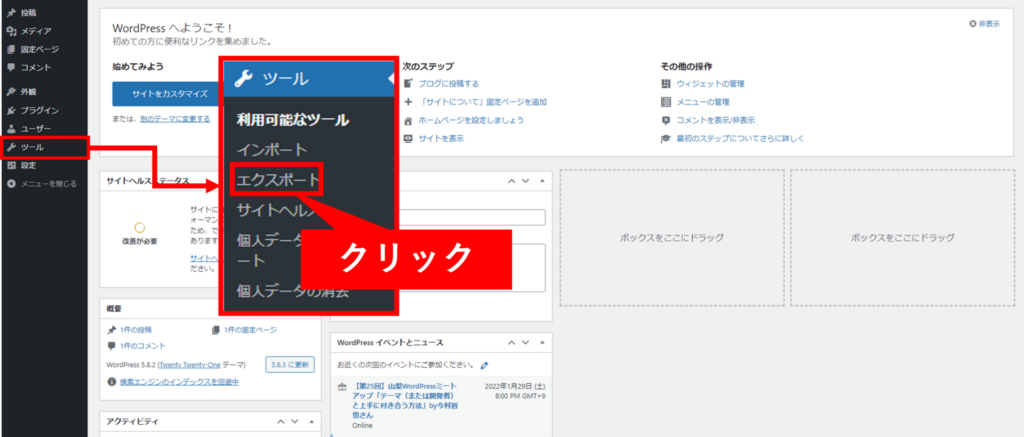Move the アクティビティ widget up
1024x437 pixels.
pyautogui.click(x=280, y=422)
